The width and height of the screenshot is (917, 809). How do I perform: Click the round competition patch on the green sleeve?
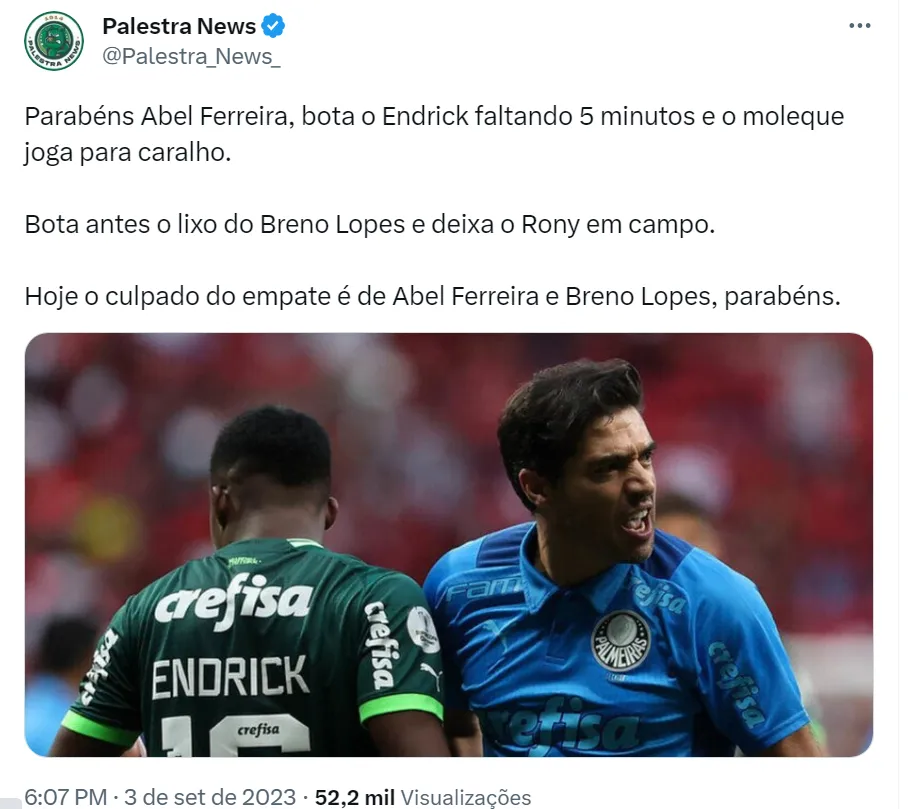click(x=422, y=629)
